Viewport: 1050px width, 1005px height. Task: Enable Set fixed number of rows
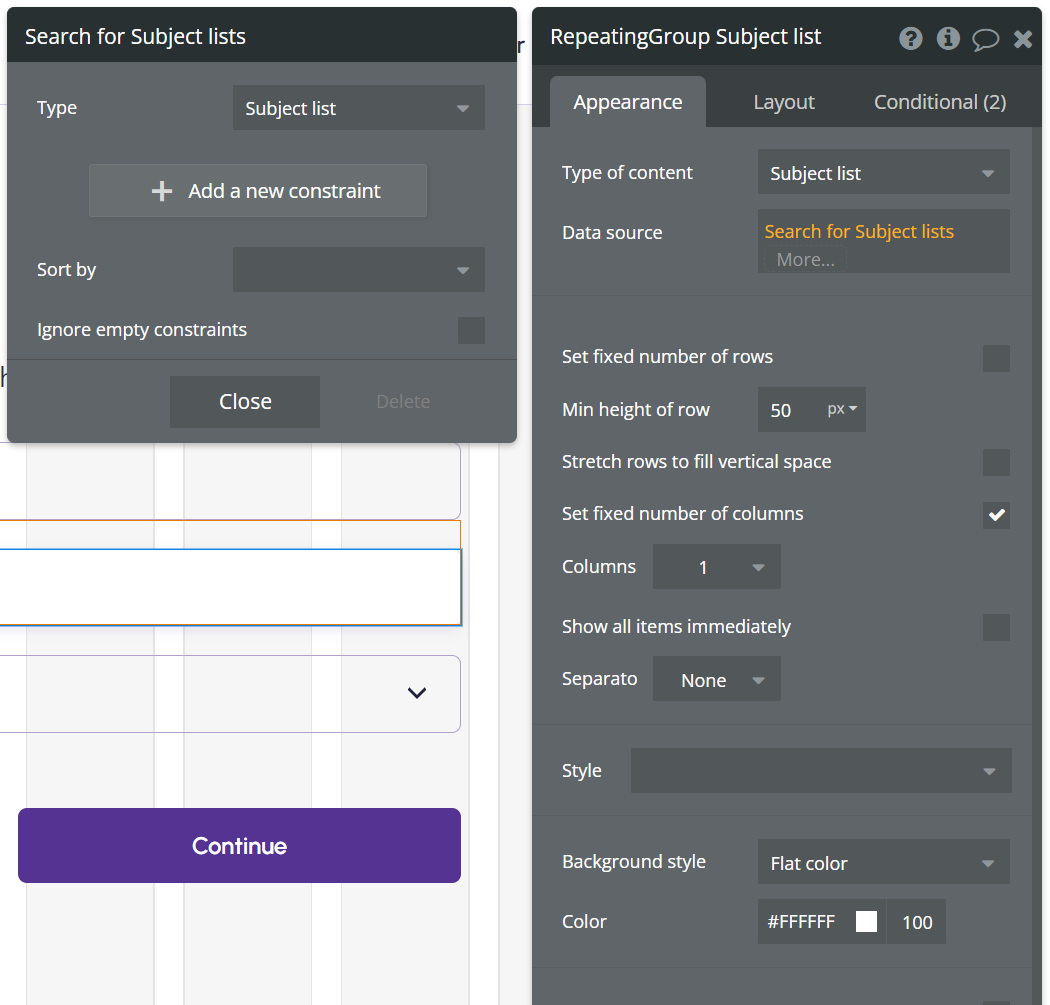[996, 358]
